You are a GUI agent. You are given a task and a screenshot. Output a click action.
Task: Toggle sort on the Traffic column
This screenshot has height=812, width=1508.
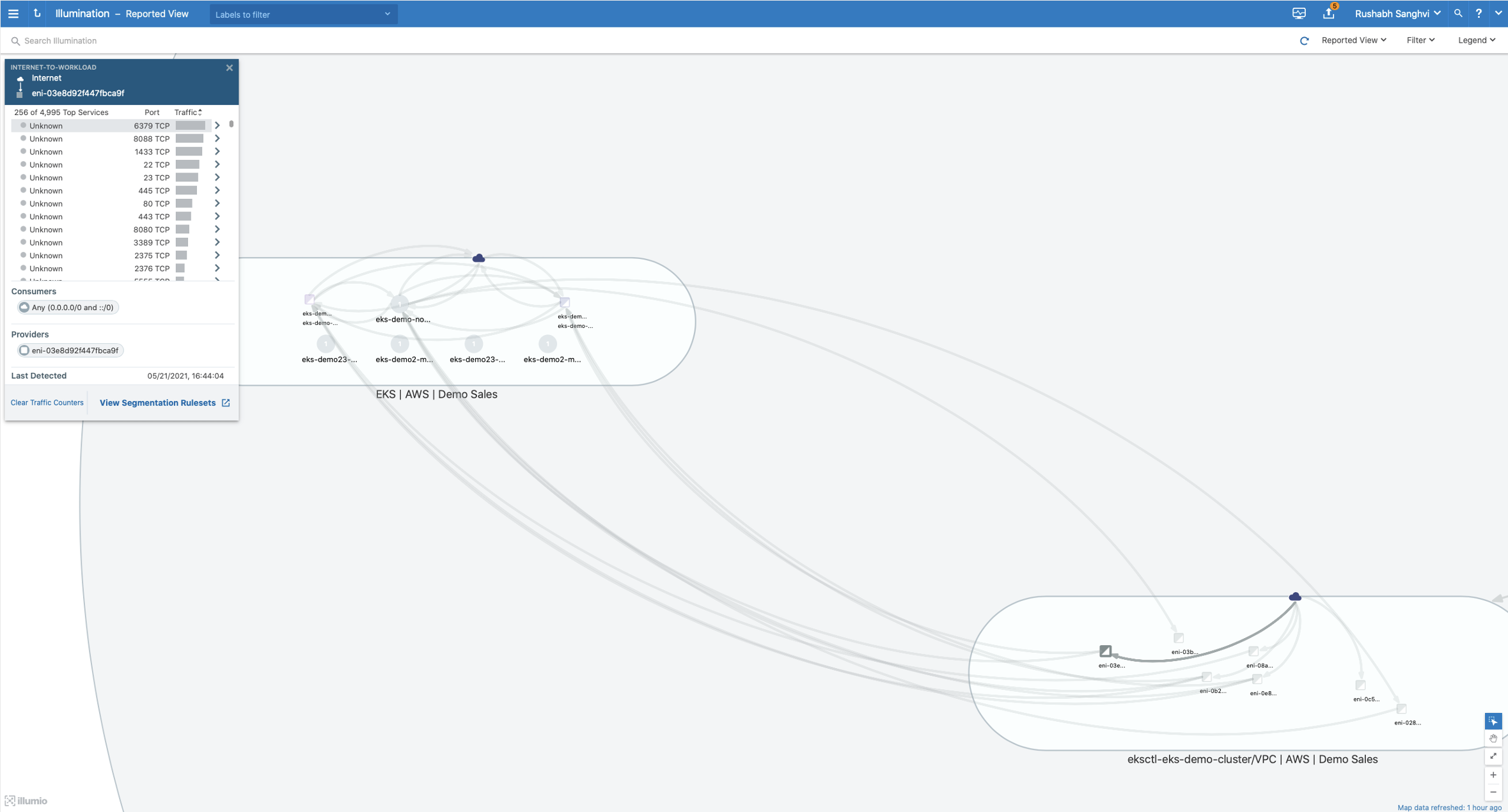click(188, 112)
